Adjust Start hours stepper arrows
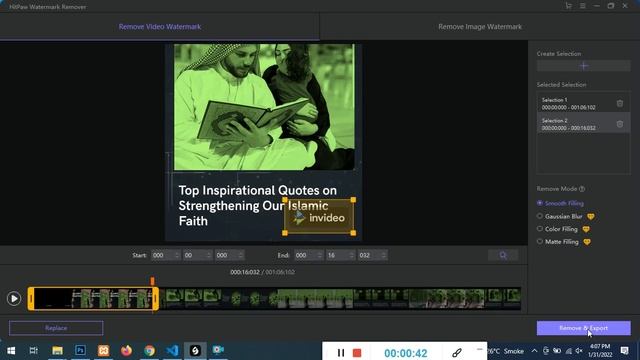The height and width of the screenshot is (360, 640). pos(177,255)
